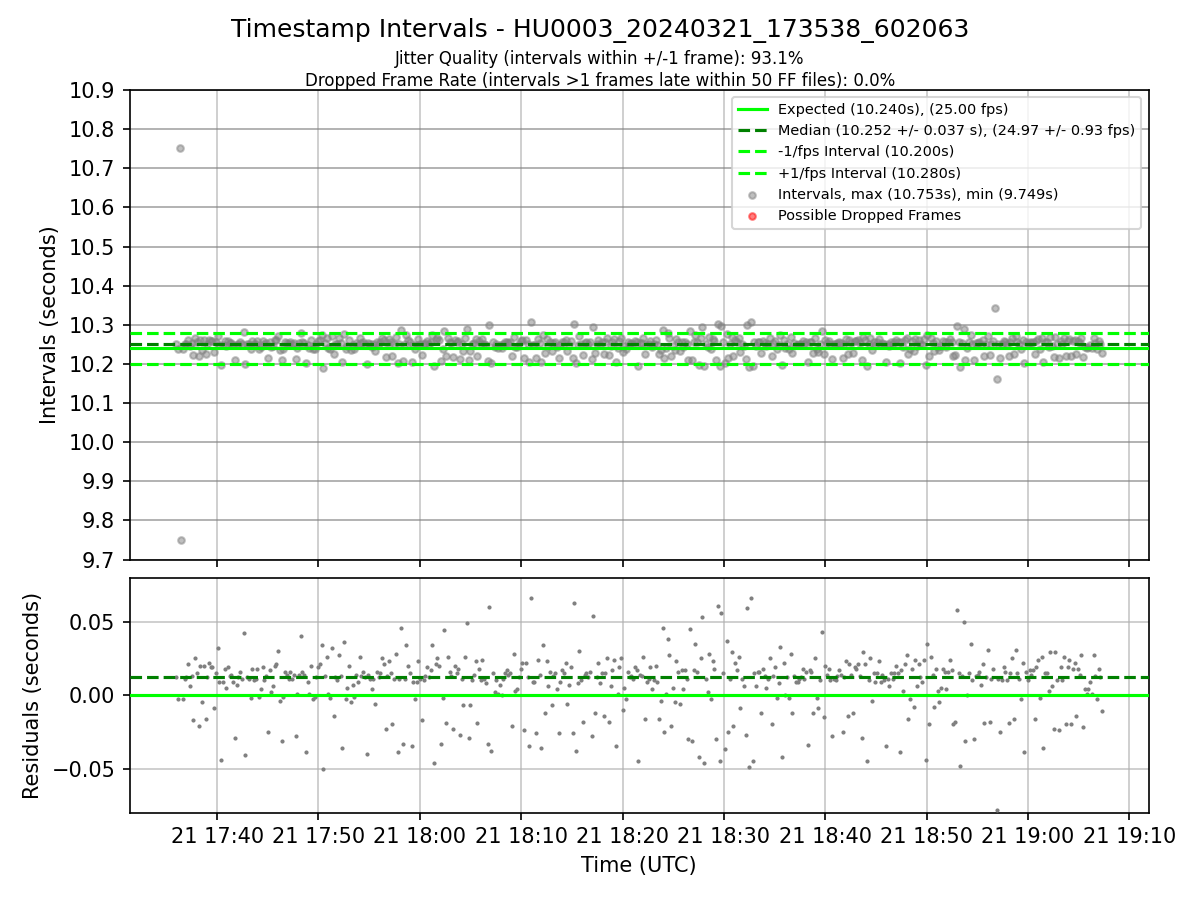Click the 'Time (UTC)' x-axis label
Image resolution: width=1200 pixels, height=900 pixels.
(x=638, y=865)
